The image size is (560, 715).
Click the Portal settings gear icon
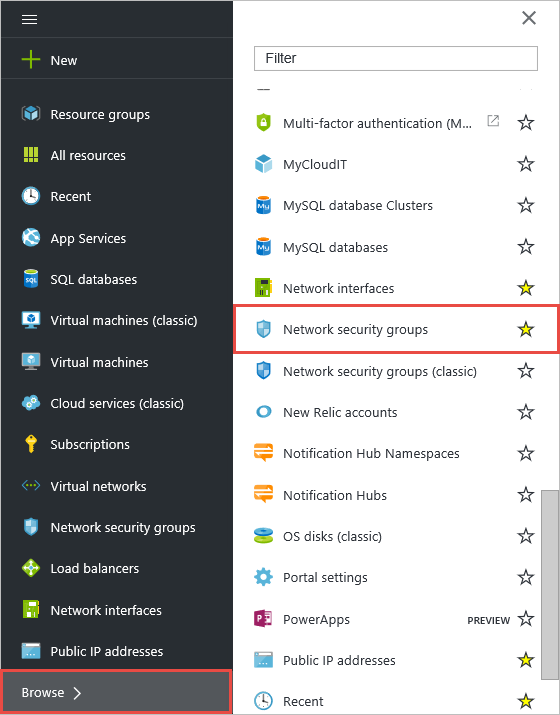(264, 577)
